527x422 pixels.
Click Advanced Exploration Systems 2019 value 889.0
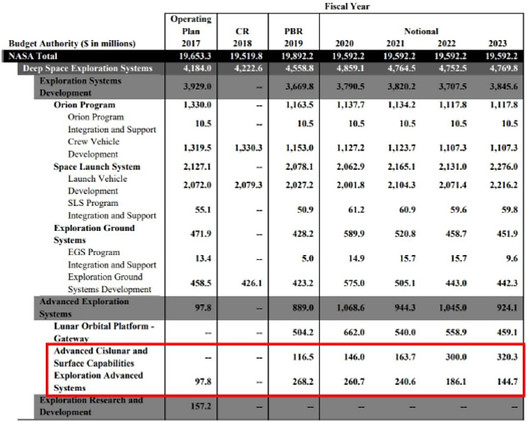(303, 308)
